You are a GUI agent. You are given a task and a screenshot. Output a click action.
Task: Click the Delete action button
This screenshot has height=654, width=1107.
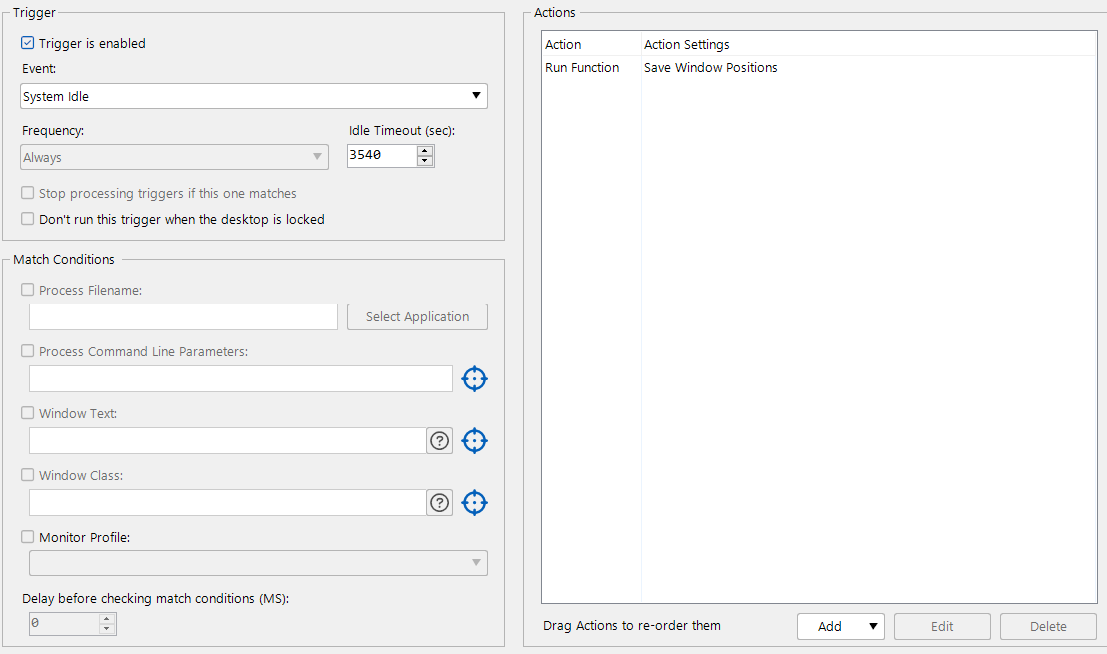[x=1048, y=627]
